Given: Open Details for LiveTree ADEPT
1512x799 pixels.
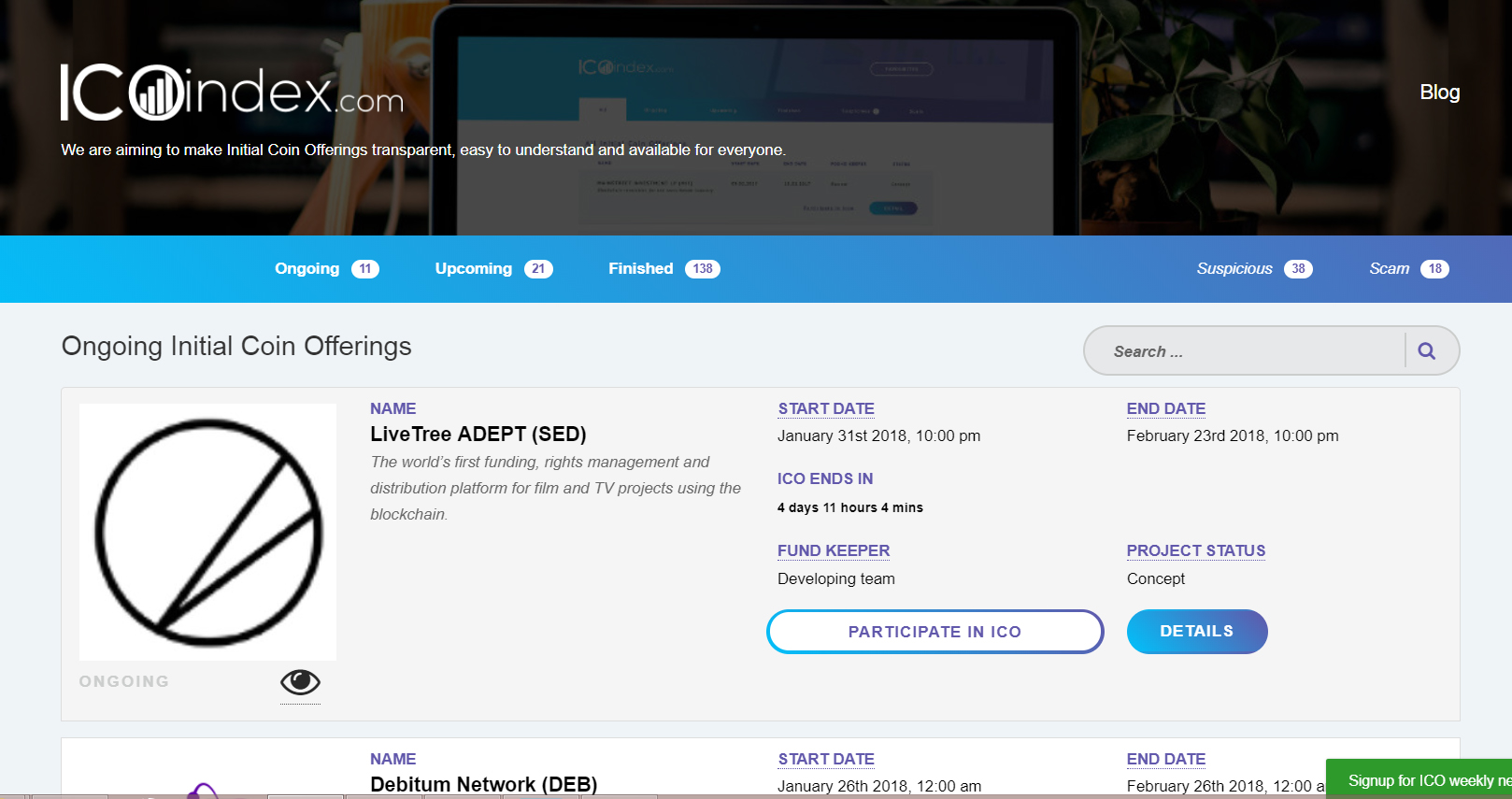Looking at the screenshot, I should point(1197,632).
